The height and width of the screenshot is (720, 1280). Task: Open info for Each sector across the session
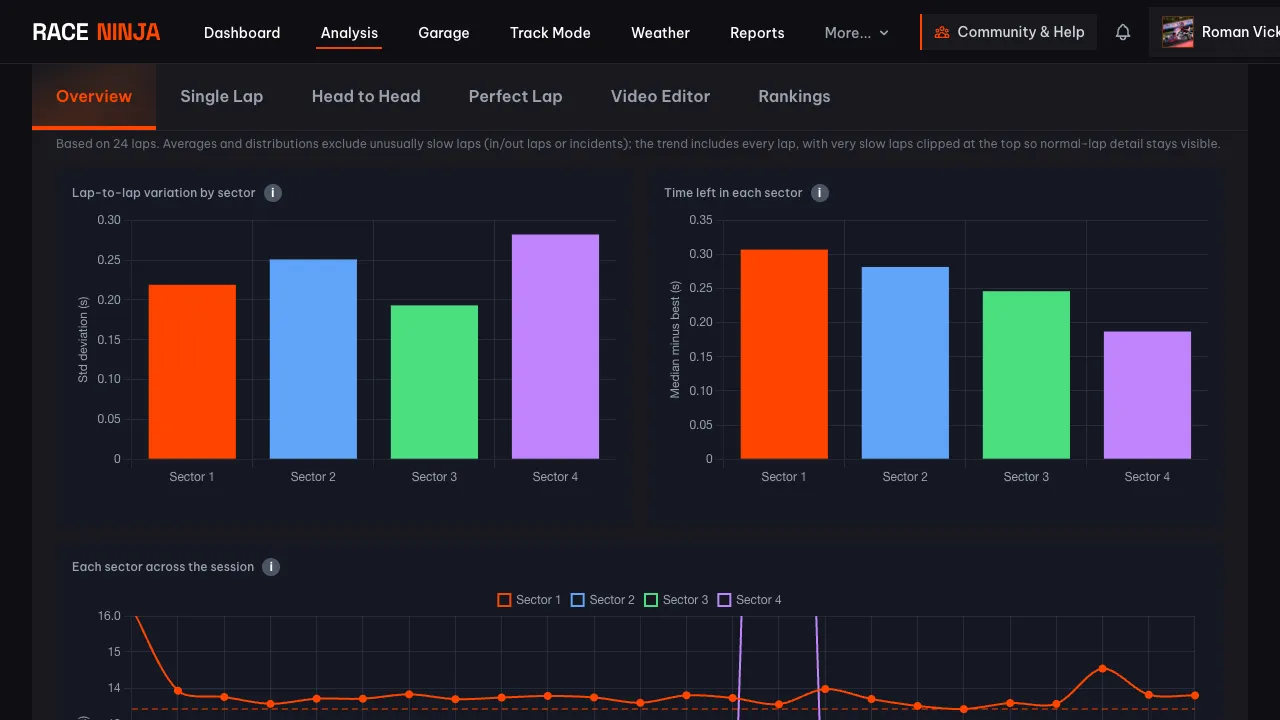(271, 567)
